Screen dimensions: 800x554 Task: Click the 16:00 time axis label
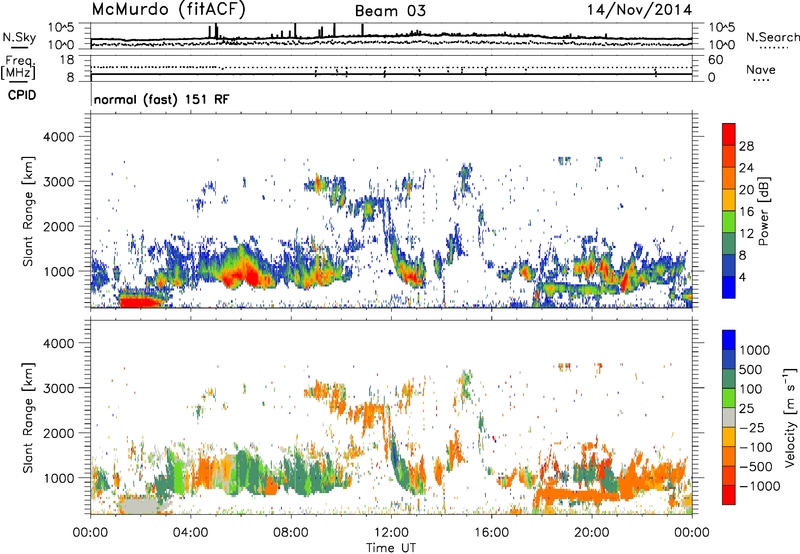[491, 532]
